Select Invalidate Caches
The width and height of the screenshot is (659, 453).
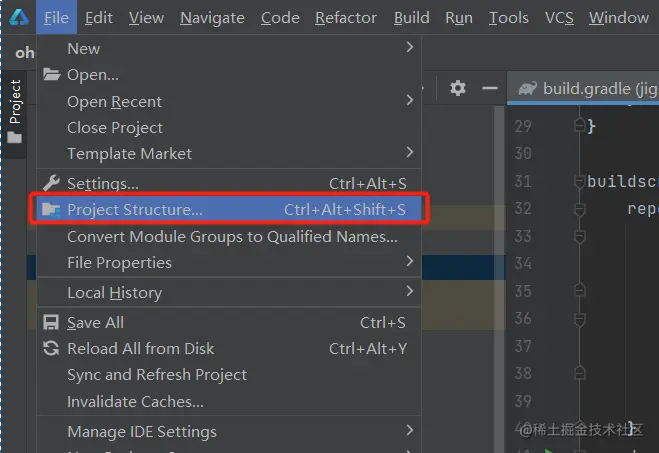click(135, 402)
